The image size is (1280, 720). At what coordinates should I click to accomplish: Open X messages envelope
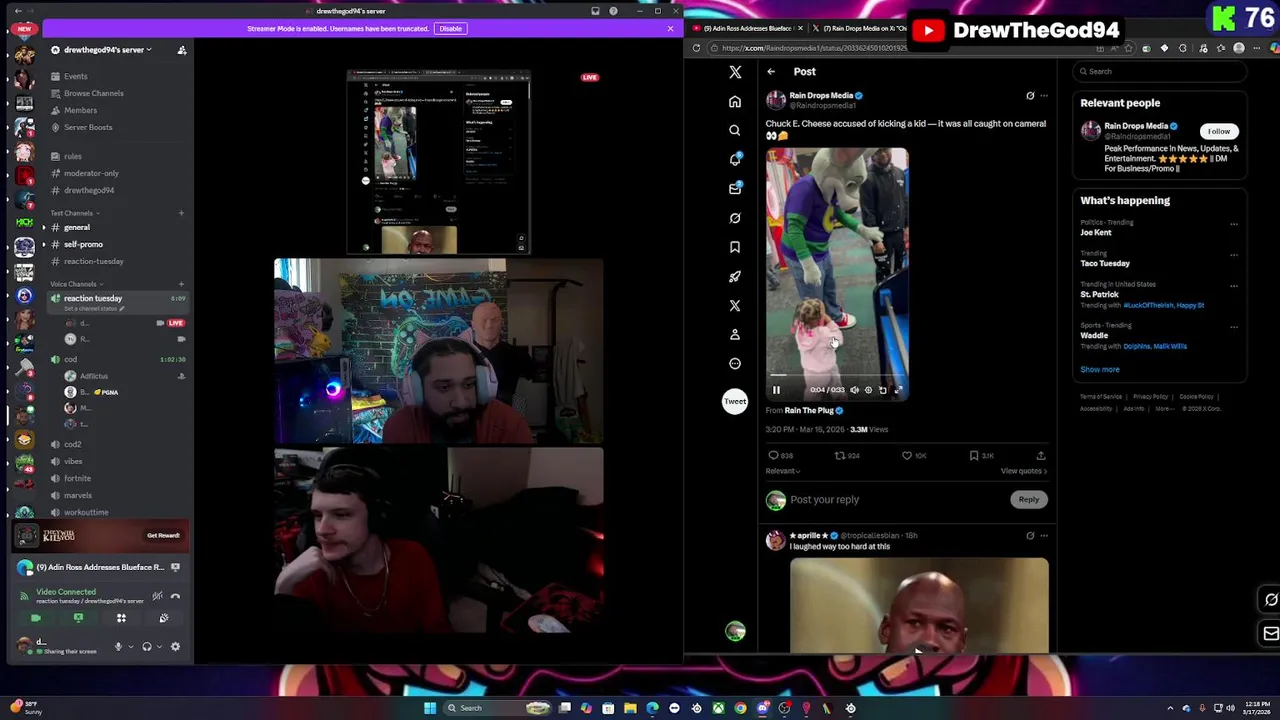click(x=735, y=188)
